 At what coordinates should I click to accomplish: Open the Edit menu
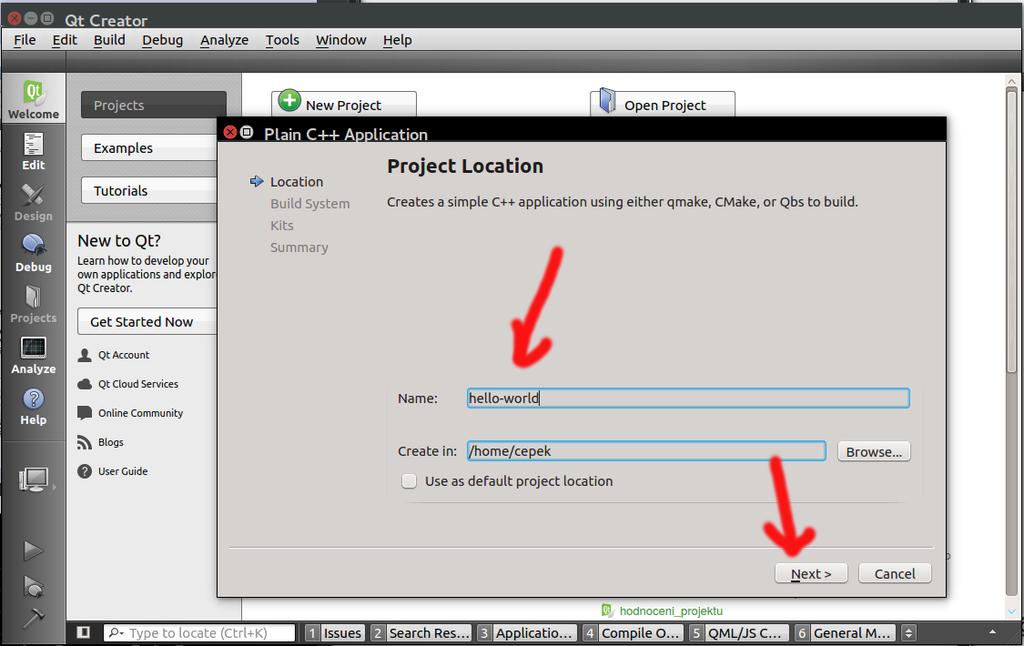coord(65,40)
